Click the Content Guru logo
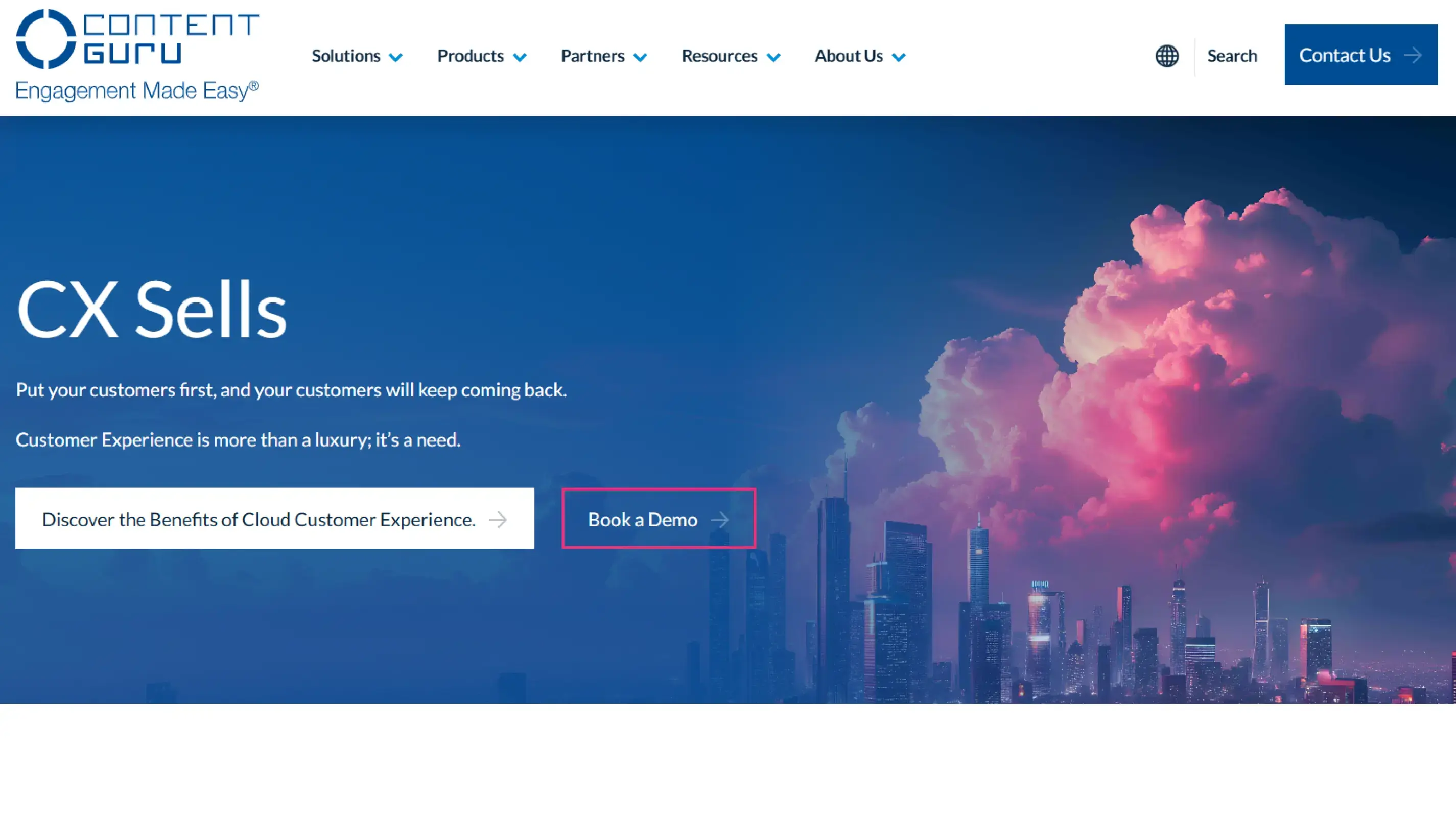The width and height of the screenshot is (1456, 817). coord(137,55)
